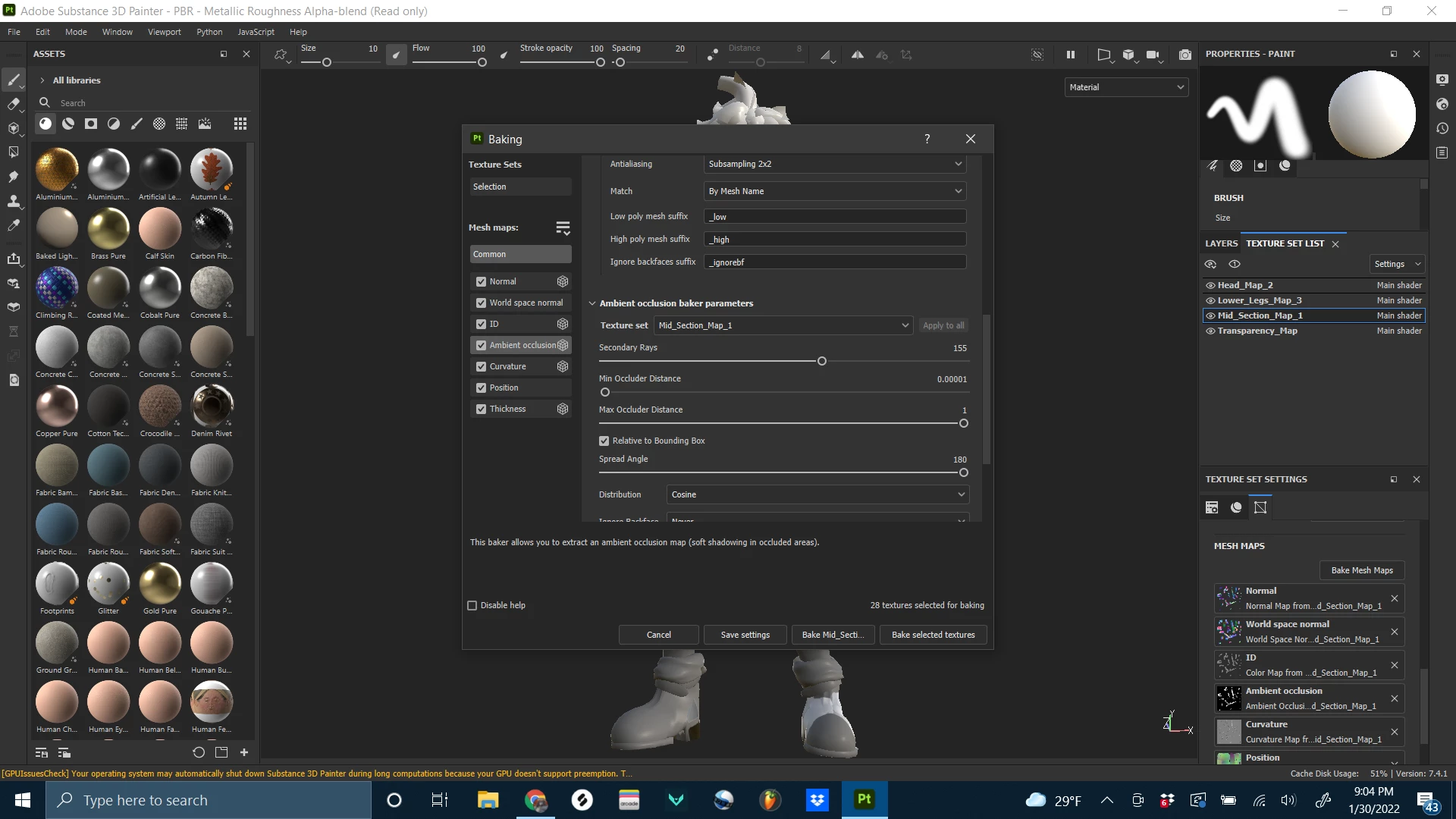Open the mesh maps list options icon
This screenshot has height=819, width=1456.
(562, 227)
